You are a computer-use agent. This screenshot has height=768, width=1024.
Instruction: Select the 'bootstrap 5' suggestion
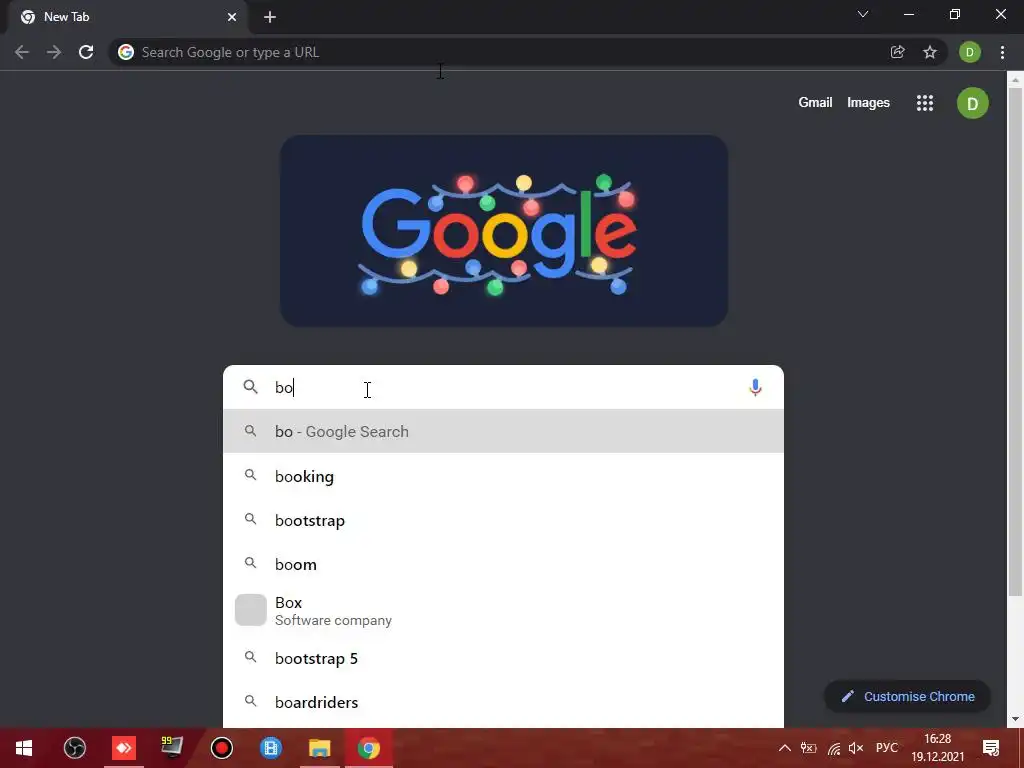click(503, 658)
